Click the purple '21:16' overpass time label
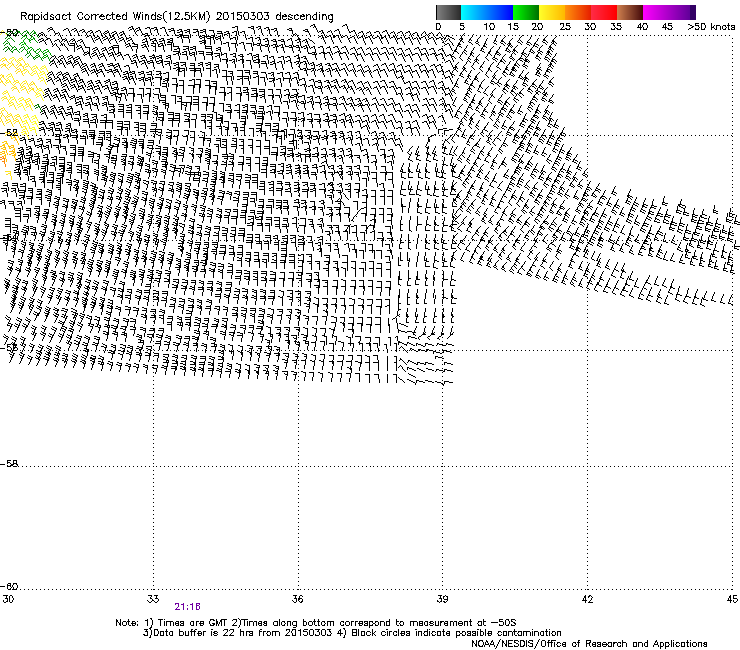The height and width of the screenshot is (650, 740). (x=187, y=607)
